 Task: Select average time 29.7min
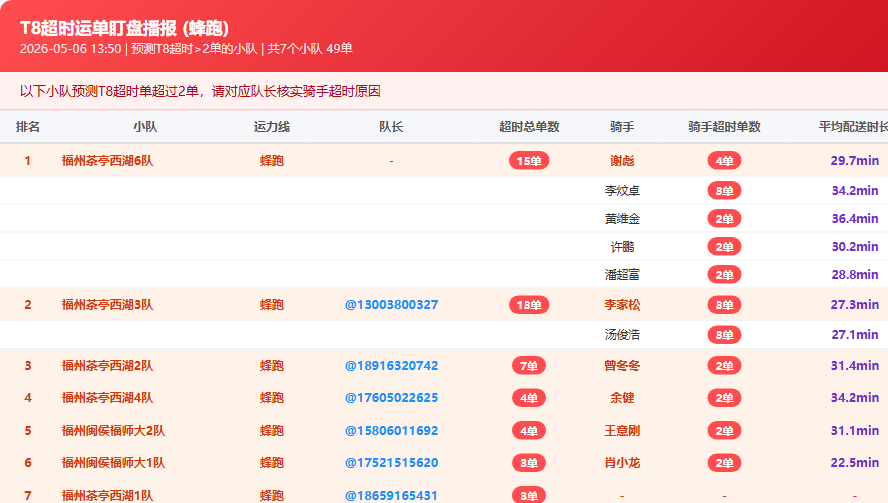tap(855, 161)
